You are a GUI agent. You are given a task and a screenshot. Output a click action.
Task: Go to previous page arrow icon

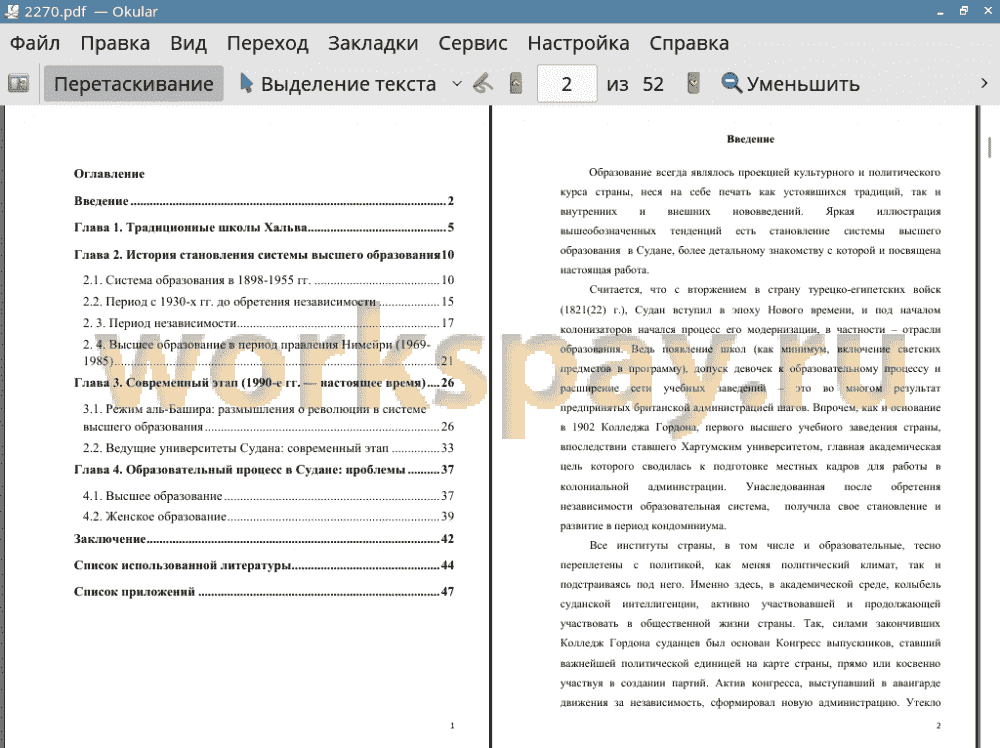click(x=516, y=84)
